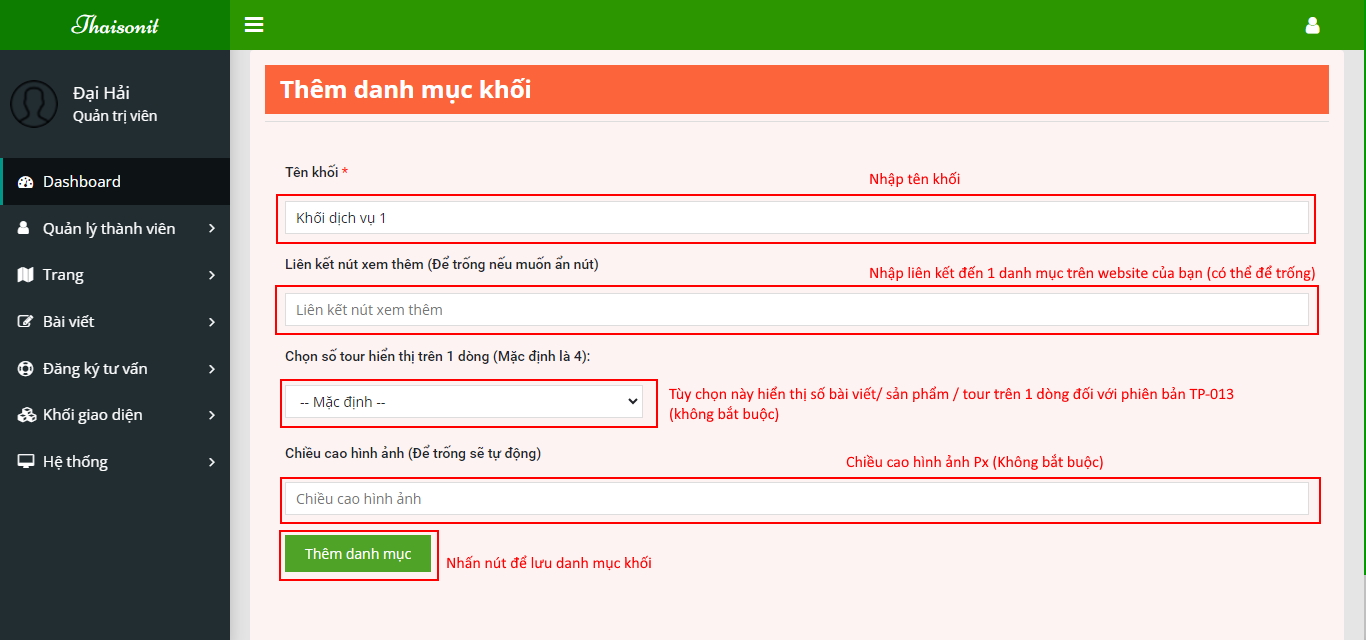This screenshot has width=1366, height=640.
Task: Click the hamburger menu icon
Action: click(x=254, y=25)
